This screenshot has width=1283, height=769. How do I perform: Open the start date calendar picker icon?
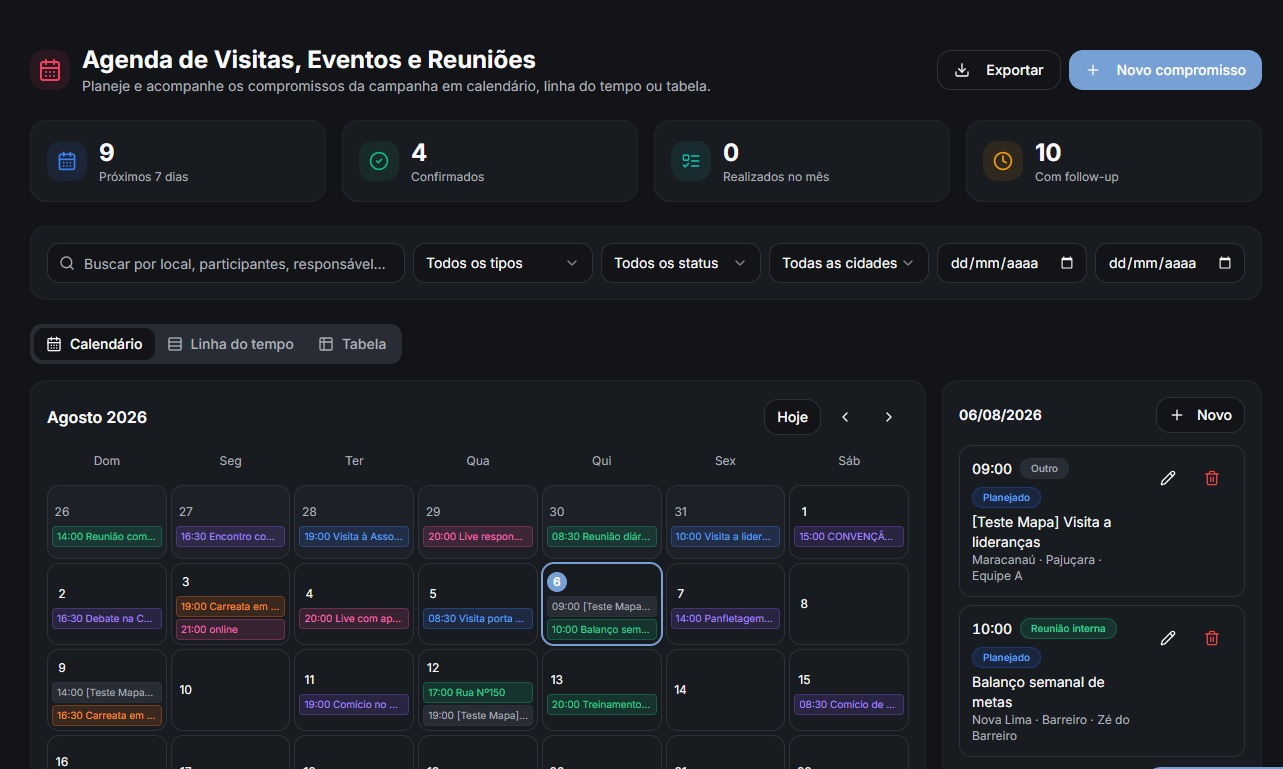(1066, 263)
